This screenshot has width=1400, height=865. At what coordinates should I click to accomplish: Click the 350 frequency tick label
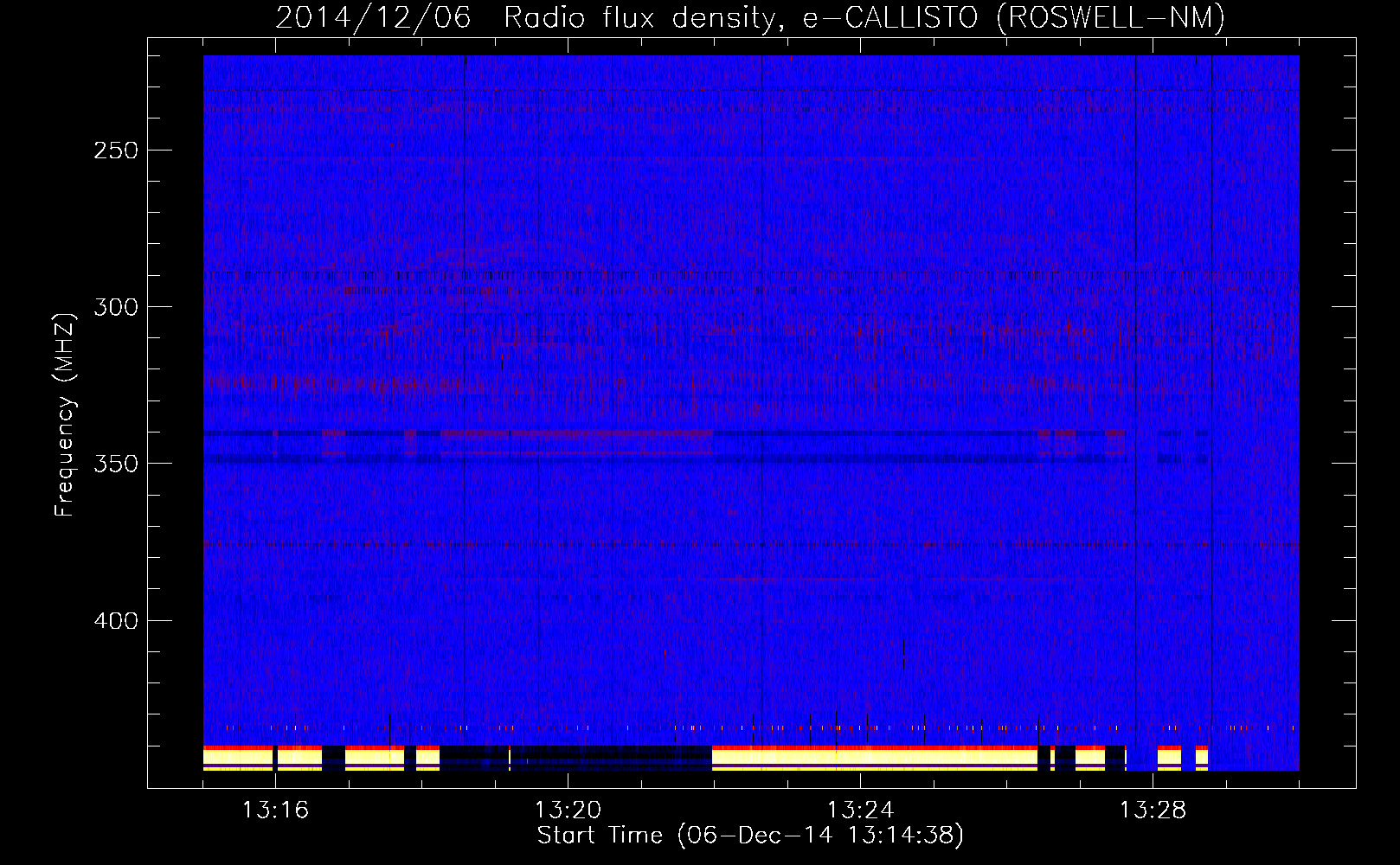(x=116, y=464)
